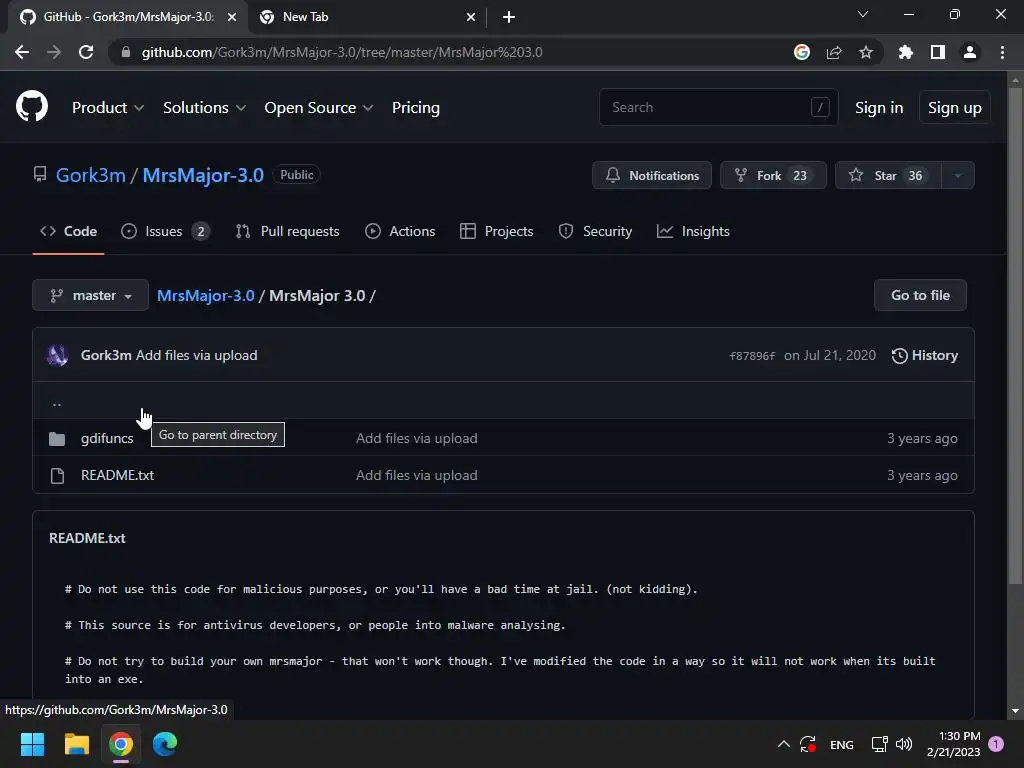1024x768 pixels.
Task: Open the Actions tab
Action: [400, 231]
